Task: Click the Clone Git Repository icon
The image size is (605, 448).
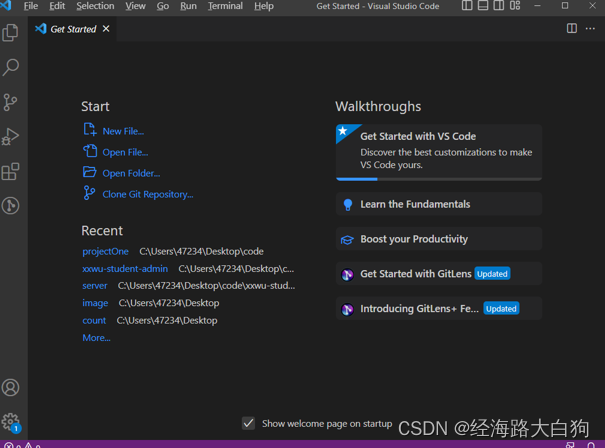Action: coord(89,193)
